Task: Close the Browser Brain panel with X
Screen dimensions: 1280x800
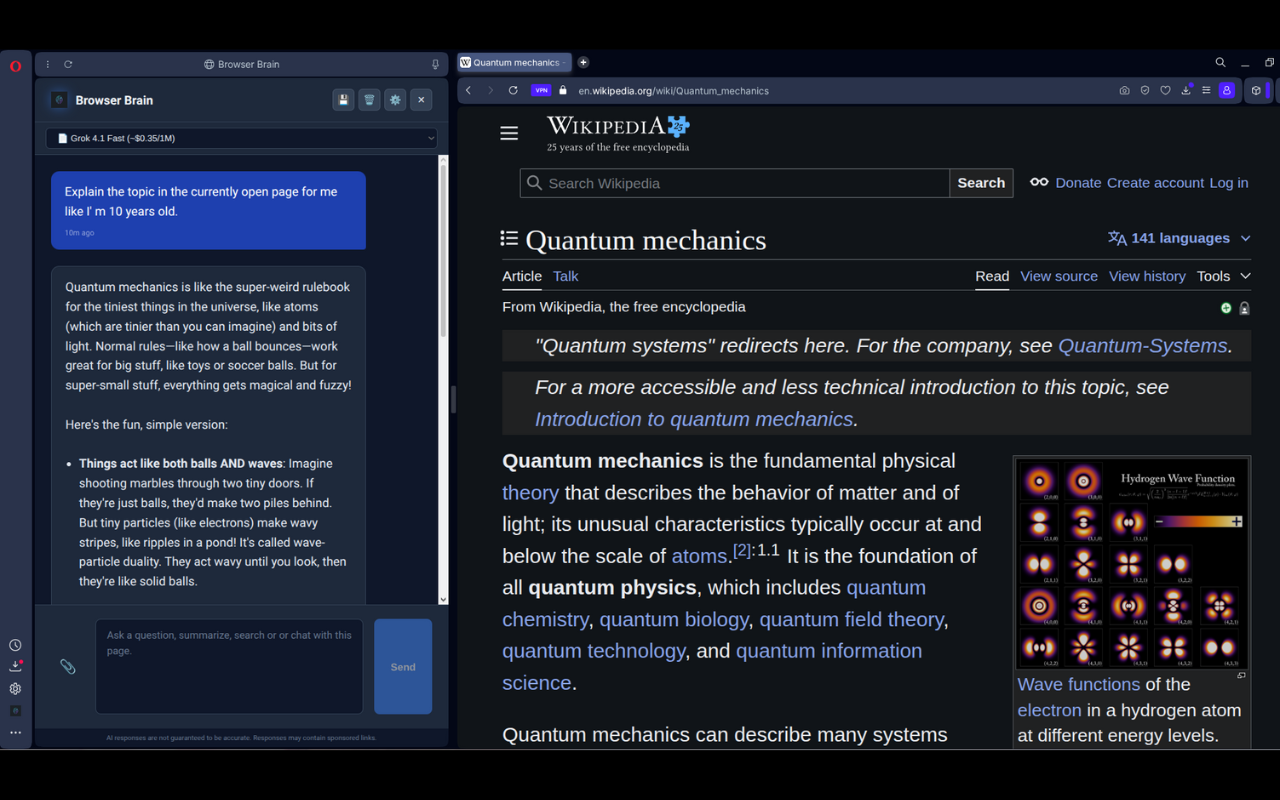Action: coord(421,100)
